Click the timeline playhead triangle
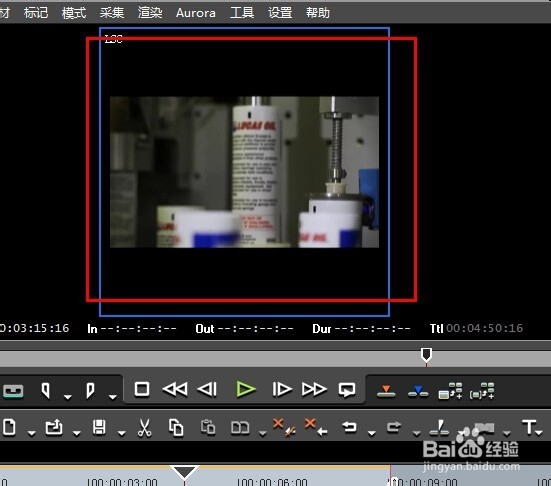 pyautogui.click(x=184, y=473)
